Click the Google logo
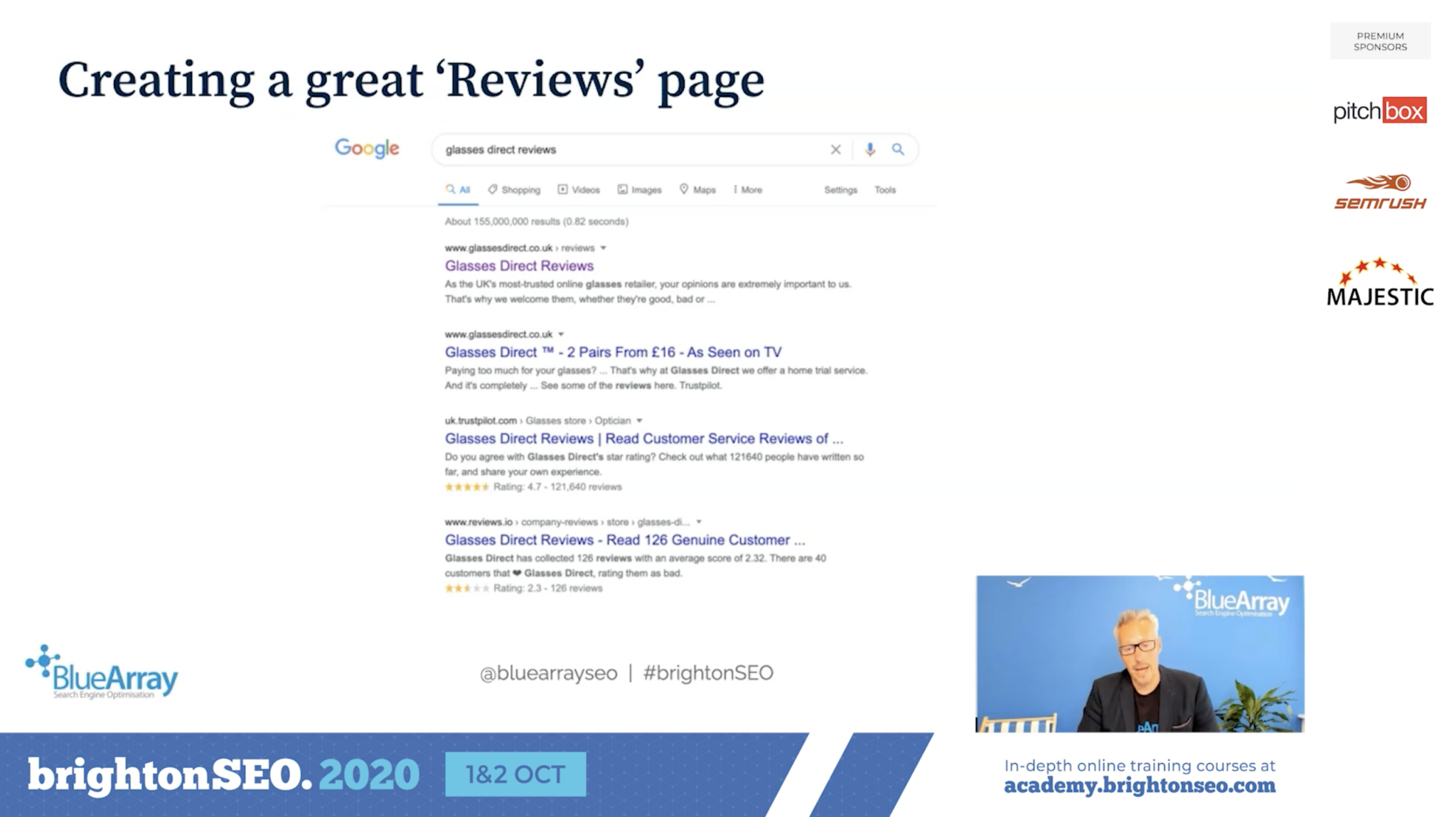This screenshot has width=1456, height=817. tap(367, 149)
